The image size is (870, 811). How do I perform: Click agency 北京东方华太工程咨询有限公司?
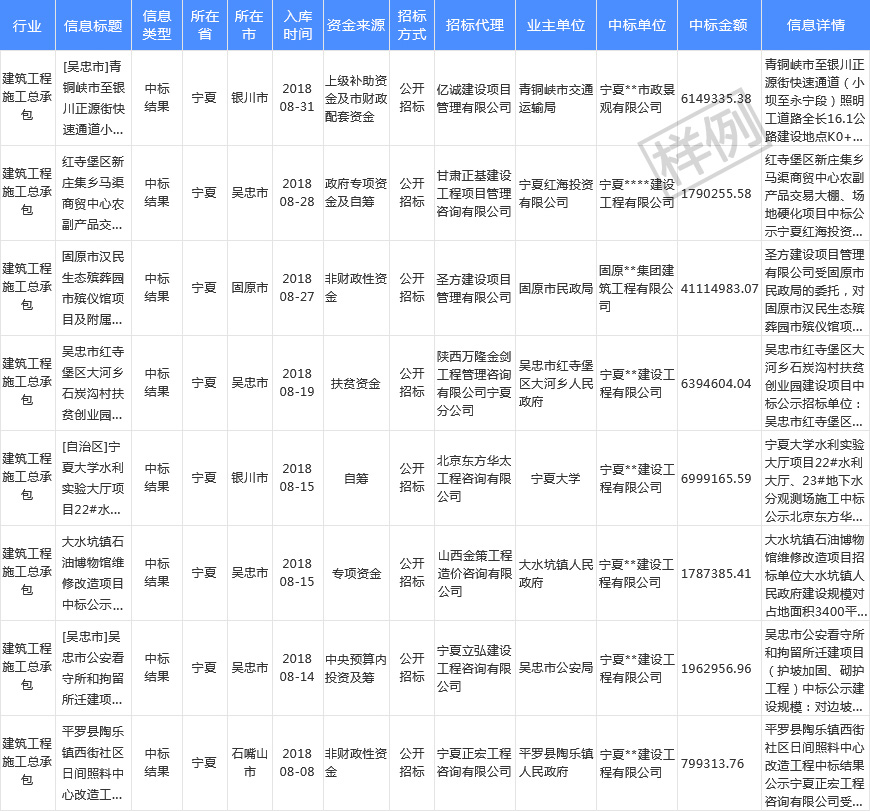(x=475, y=478)
